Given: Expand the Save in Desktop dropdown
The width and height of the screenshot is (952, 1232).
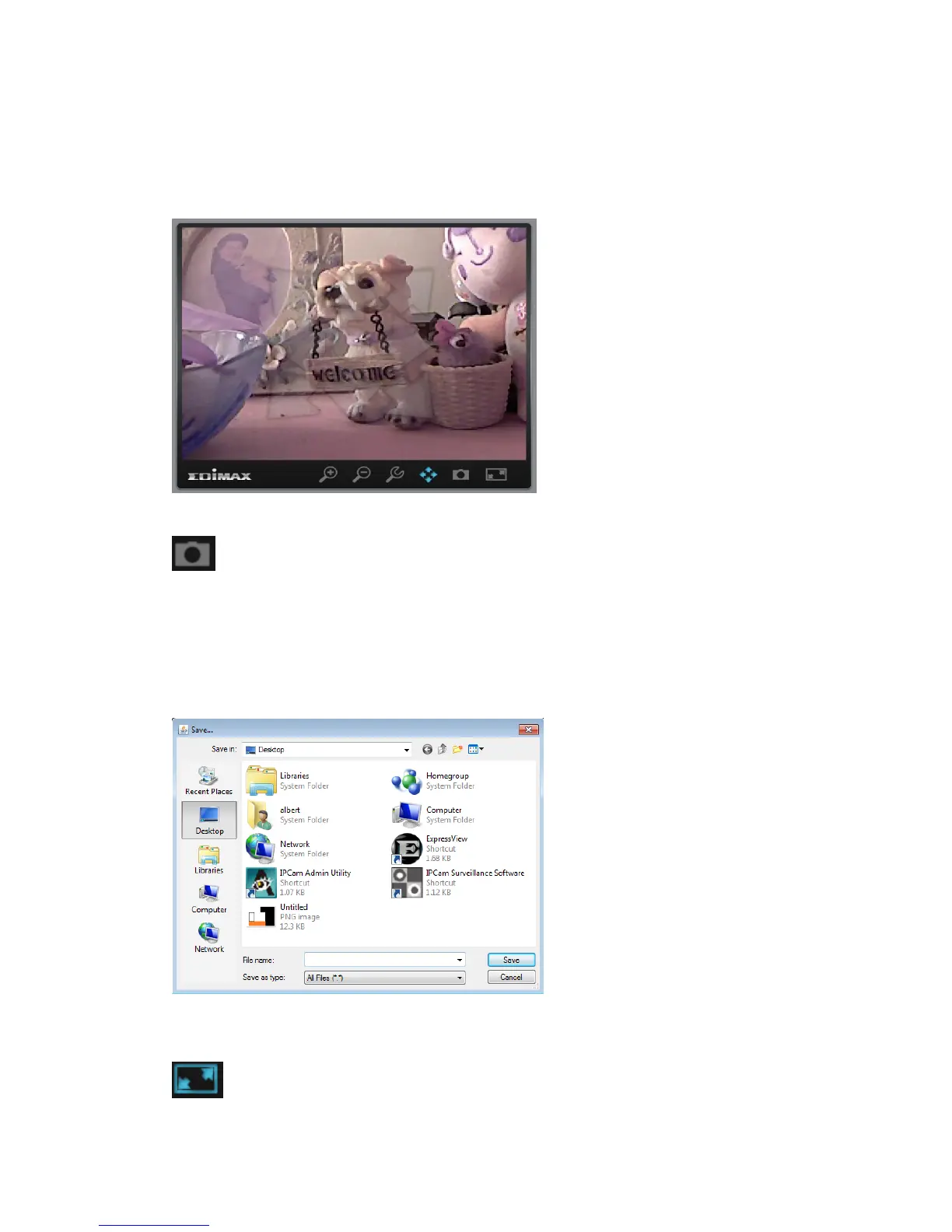Looking at the screenshot, I should point(406,750).
